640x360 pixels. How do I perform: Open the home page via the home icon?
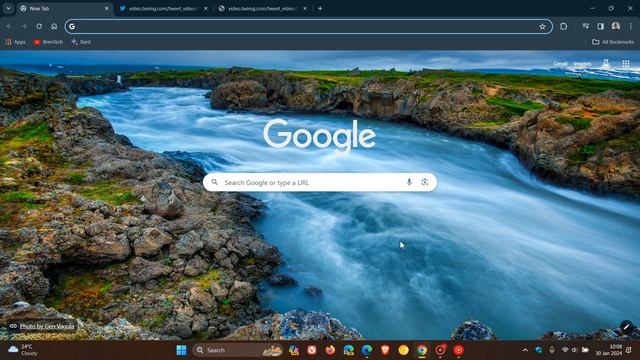tap(54, 27)
